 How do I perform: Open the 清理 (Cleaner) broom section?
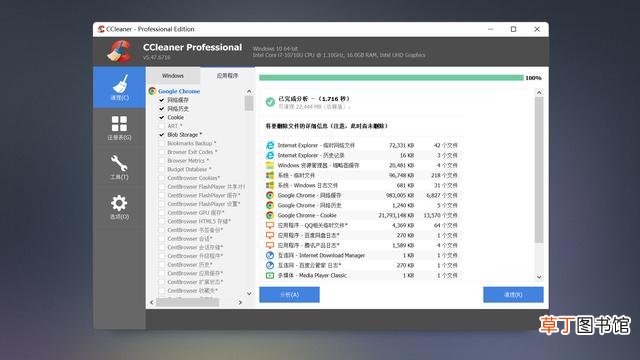pyautogui.click(x=119, y=87)
